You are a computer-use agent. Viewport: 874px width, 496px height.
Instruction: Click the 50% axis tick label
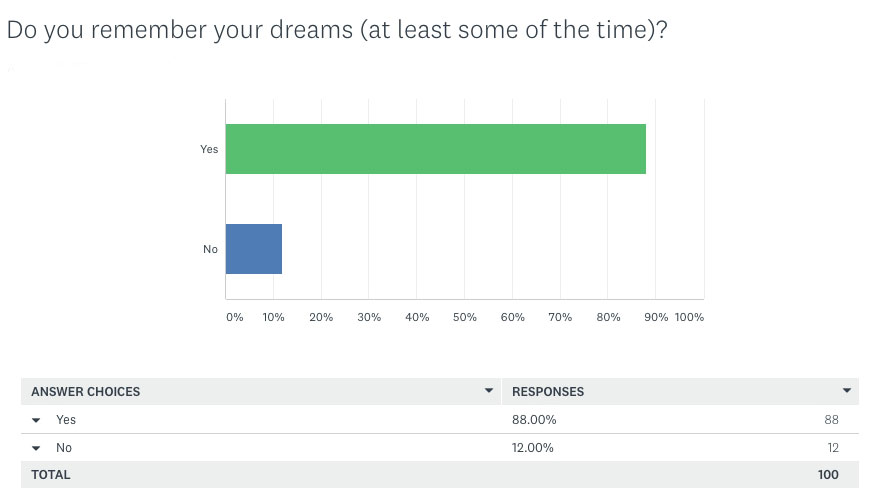[x=464, y=317]
